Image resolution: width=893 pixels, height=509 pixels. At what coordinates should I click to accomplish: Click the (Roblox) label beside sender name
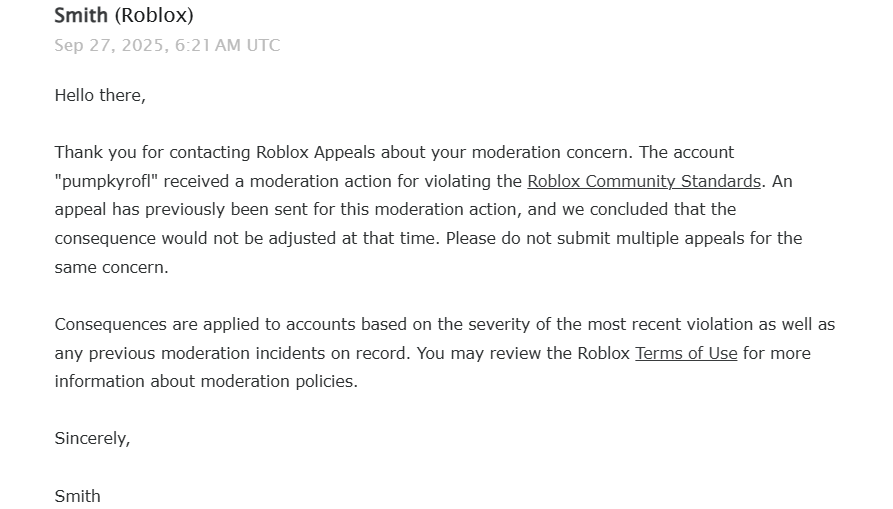(x=154, y=15)
